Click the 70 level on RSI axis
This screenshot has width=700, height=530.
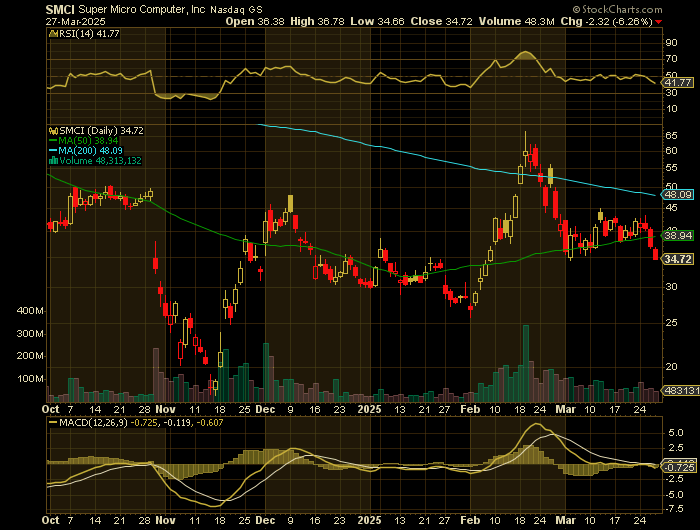(671, 58)
